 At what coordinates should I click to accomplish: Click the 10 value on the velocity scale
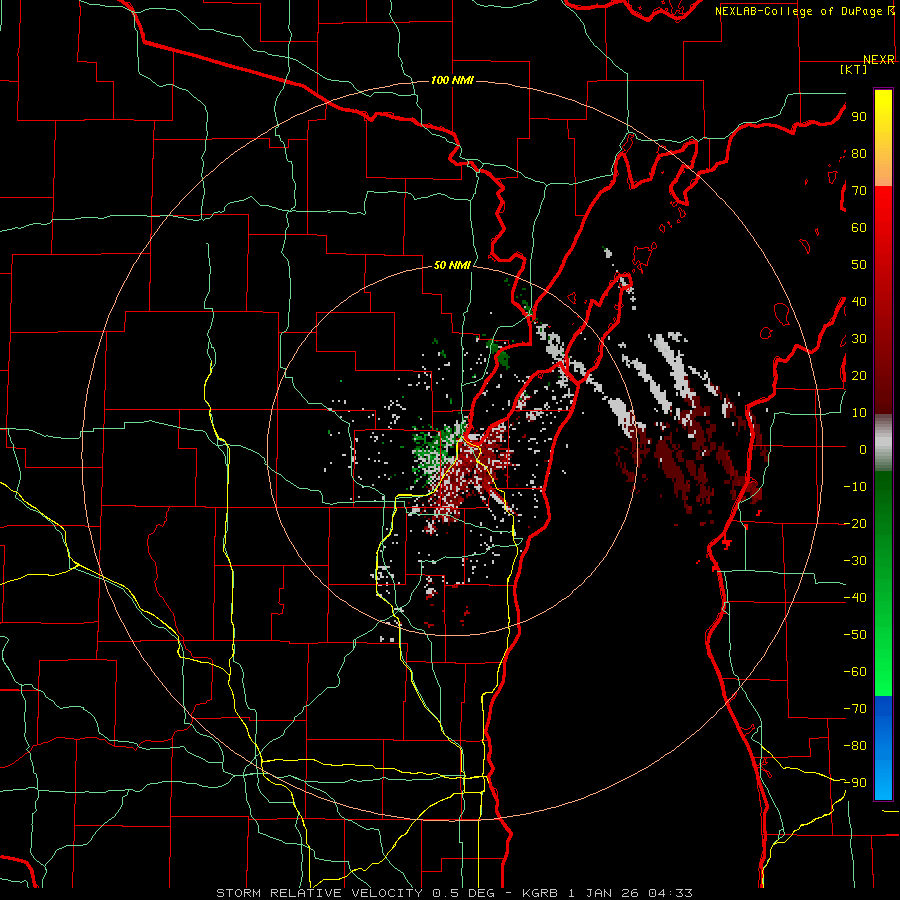(859, 413)
